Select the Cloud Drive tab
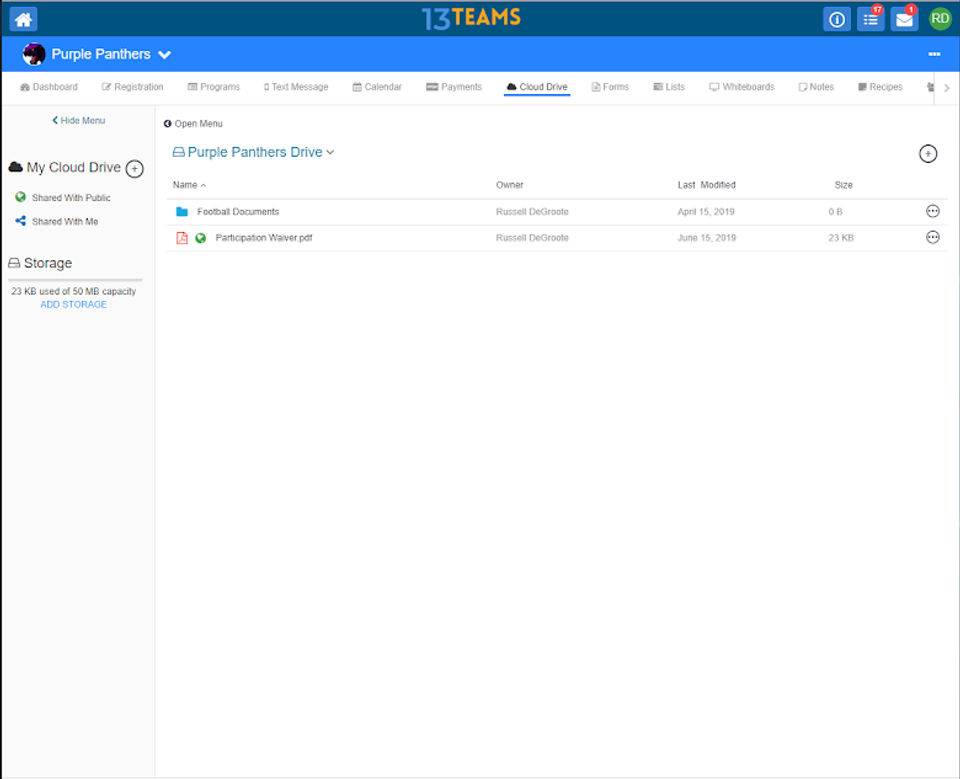Image resolution: width=960 pixels, height=779 pixels. pyautogui.click(x=537, y=87)
